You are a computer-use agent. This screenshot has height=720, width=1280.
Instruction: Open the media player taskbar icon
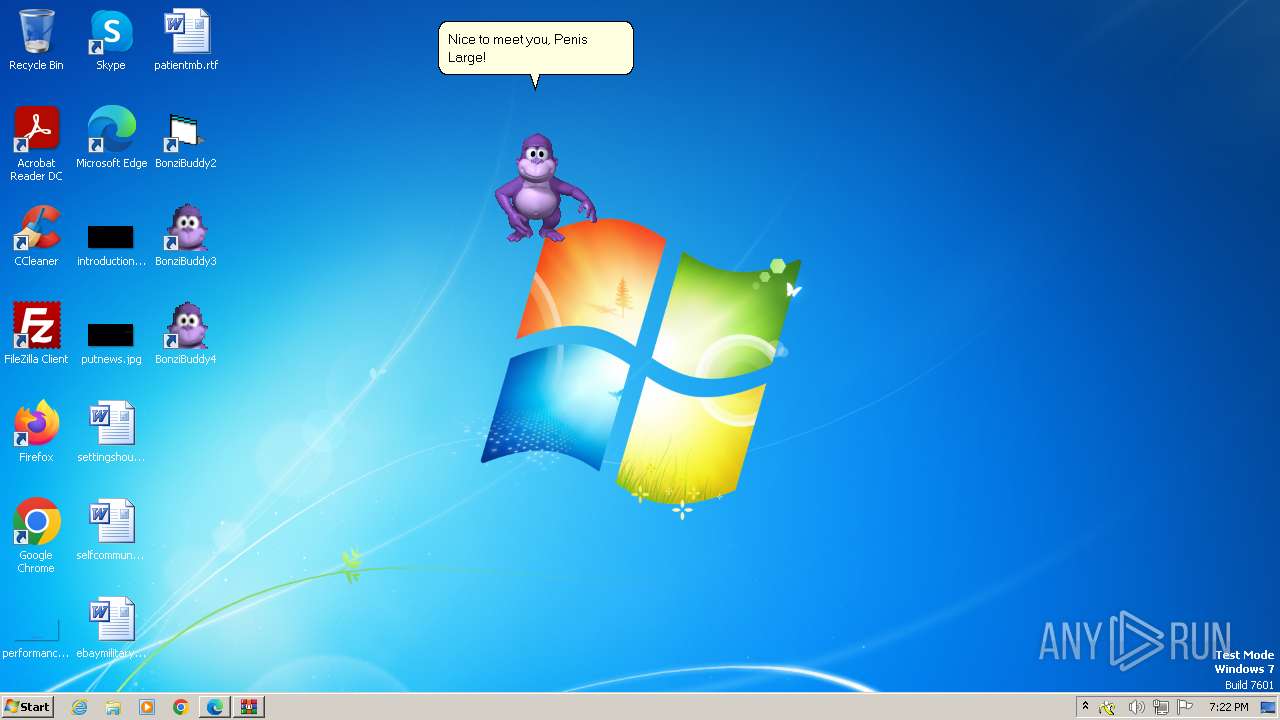click(147, 707)
